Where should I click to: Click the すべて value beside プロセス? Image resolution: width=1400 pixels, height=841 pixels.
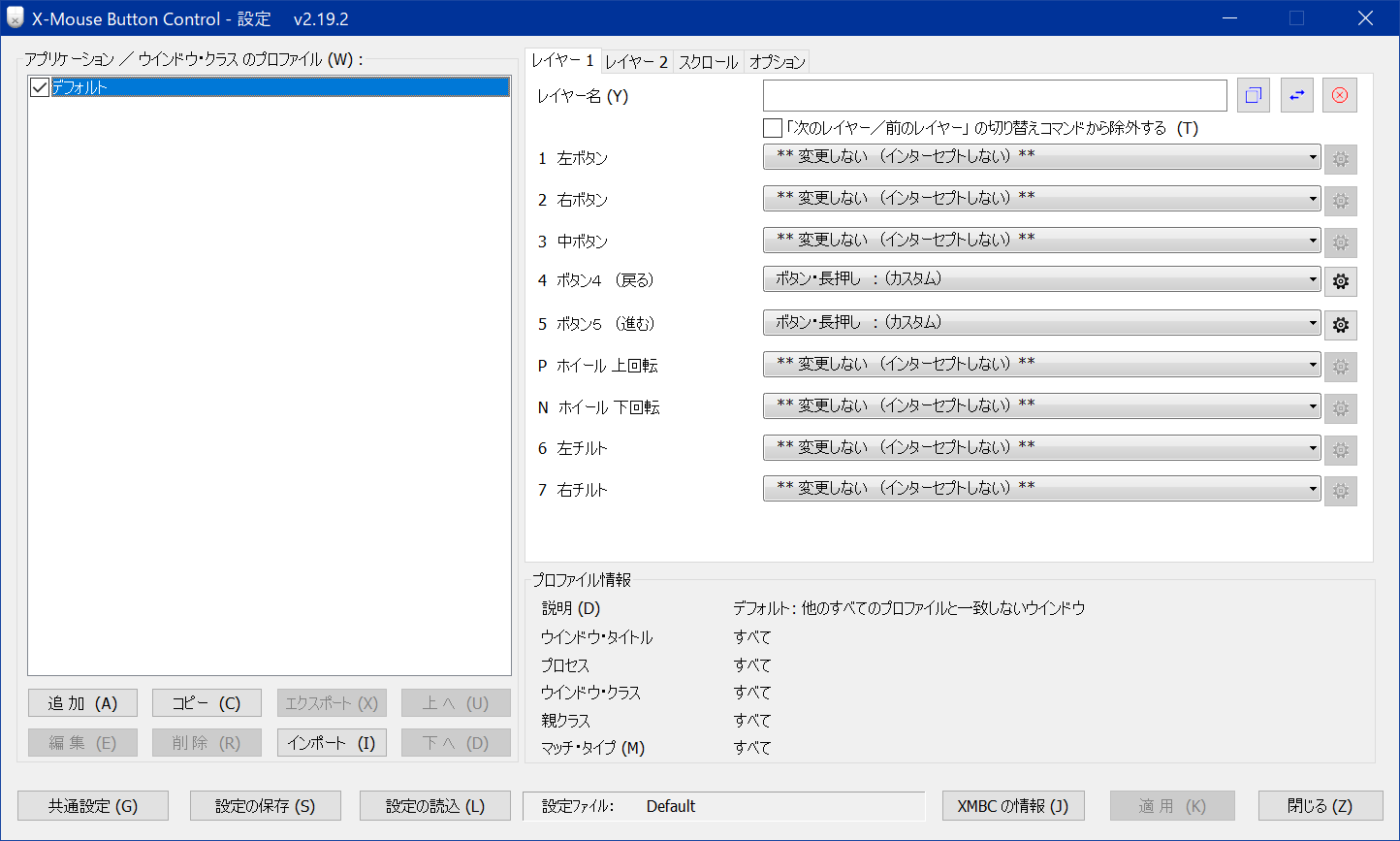[752, 665]
